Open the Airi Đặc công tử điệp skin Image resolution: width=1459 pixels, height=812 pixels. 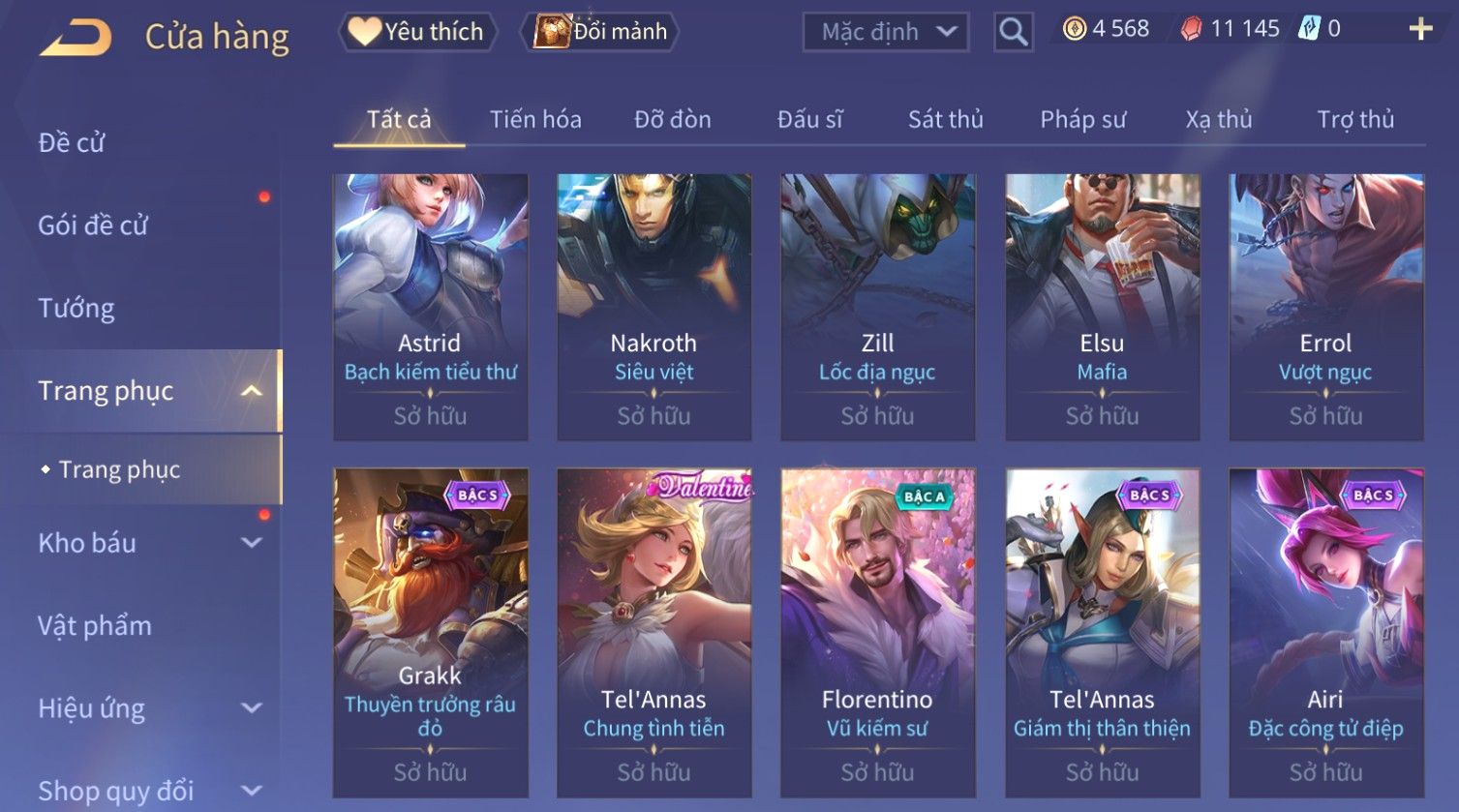[x=1326, y=633]
